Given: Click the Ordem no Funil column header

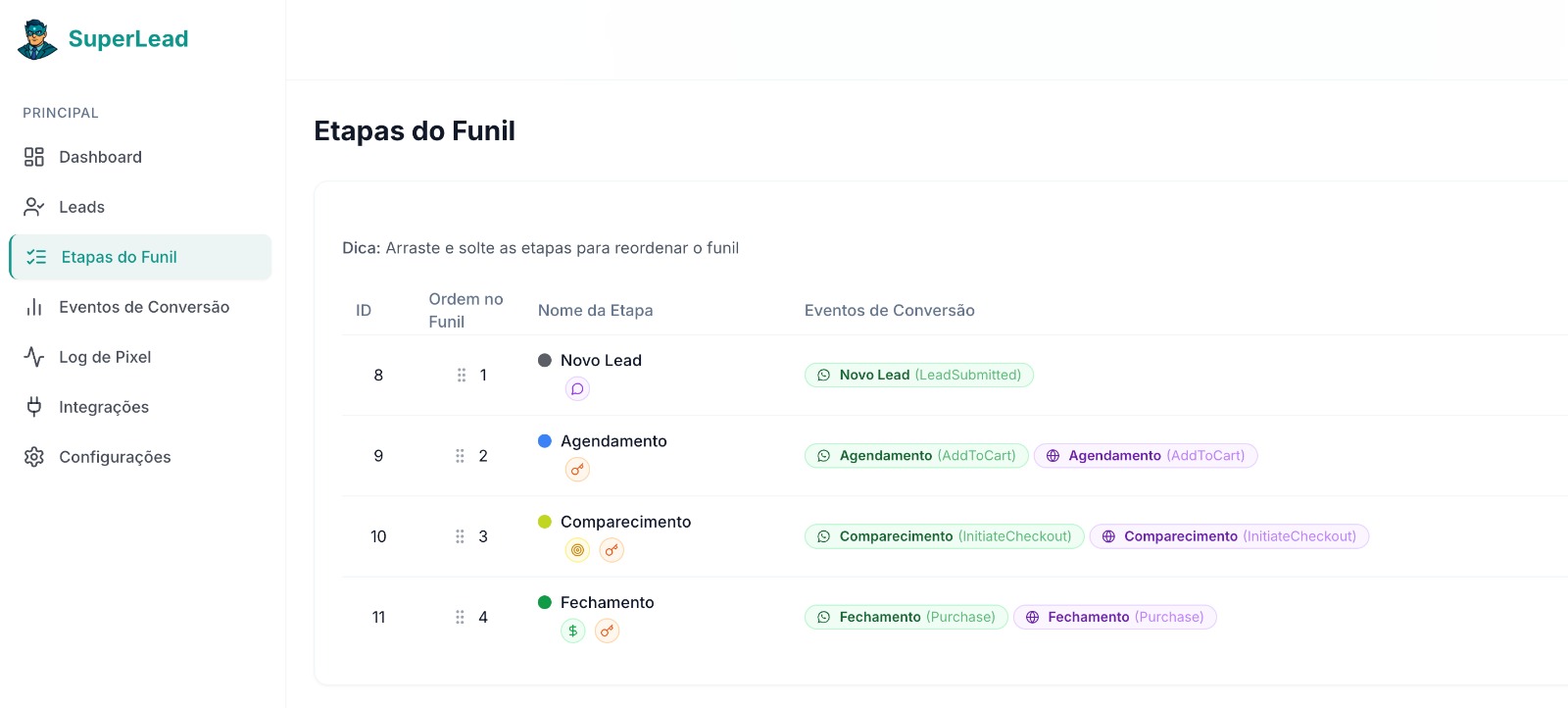Looking at the screenshot, I should (465, 310).
